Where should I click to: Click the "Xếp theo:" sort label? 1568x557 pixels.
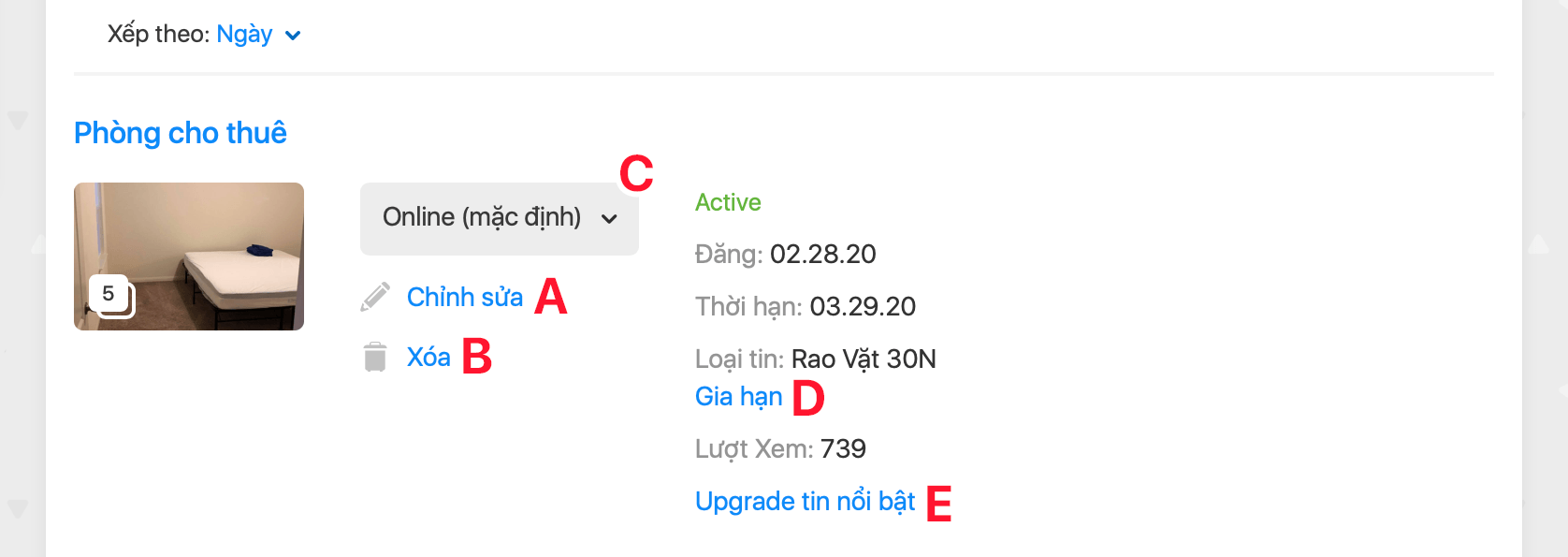158,35
